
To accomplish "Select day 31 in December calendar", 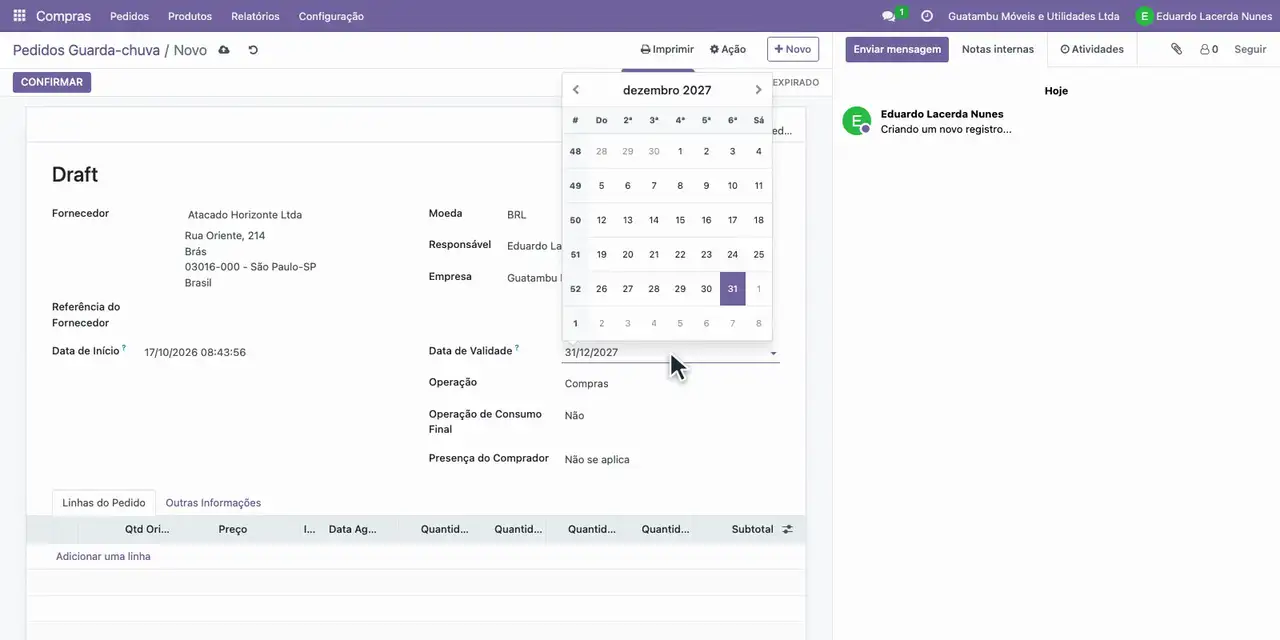I will (733, 289).
